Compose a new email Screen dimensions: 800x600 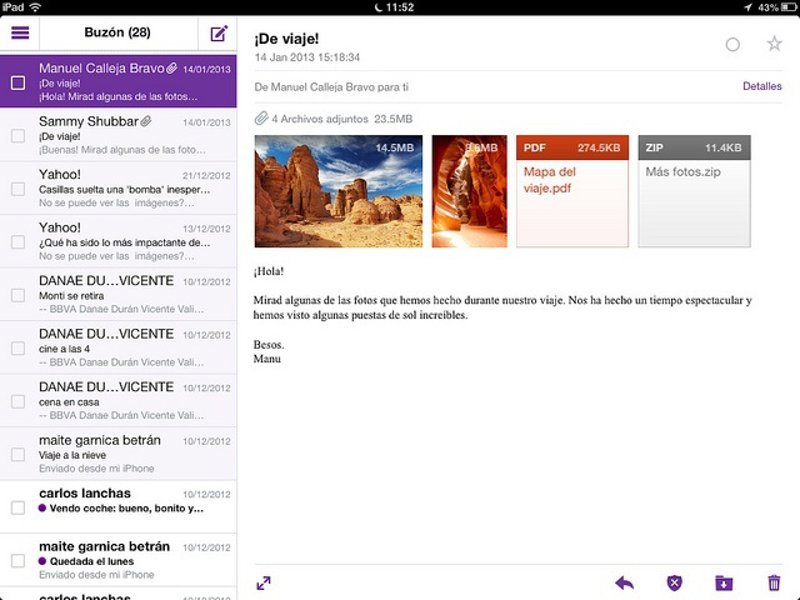pyautogui.click(x=219, y=33)
